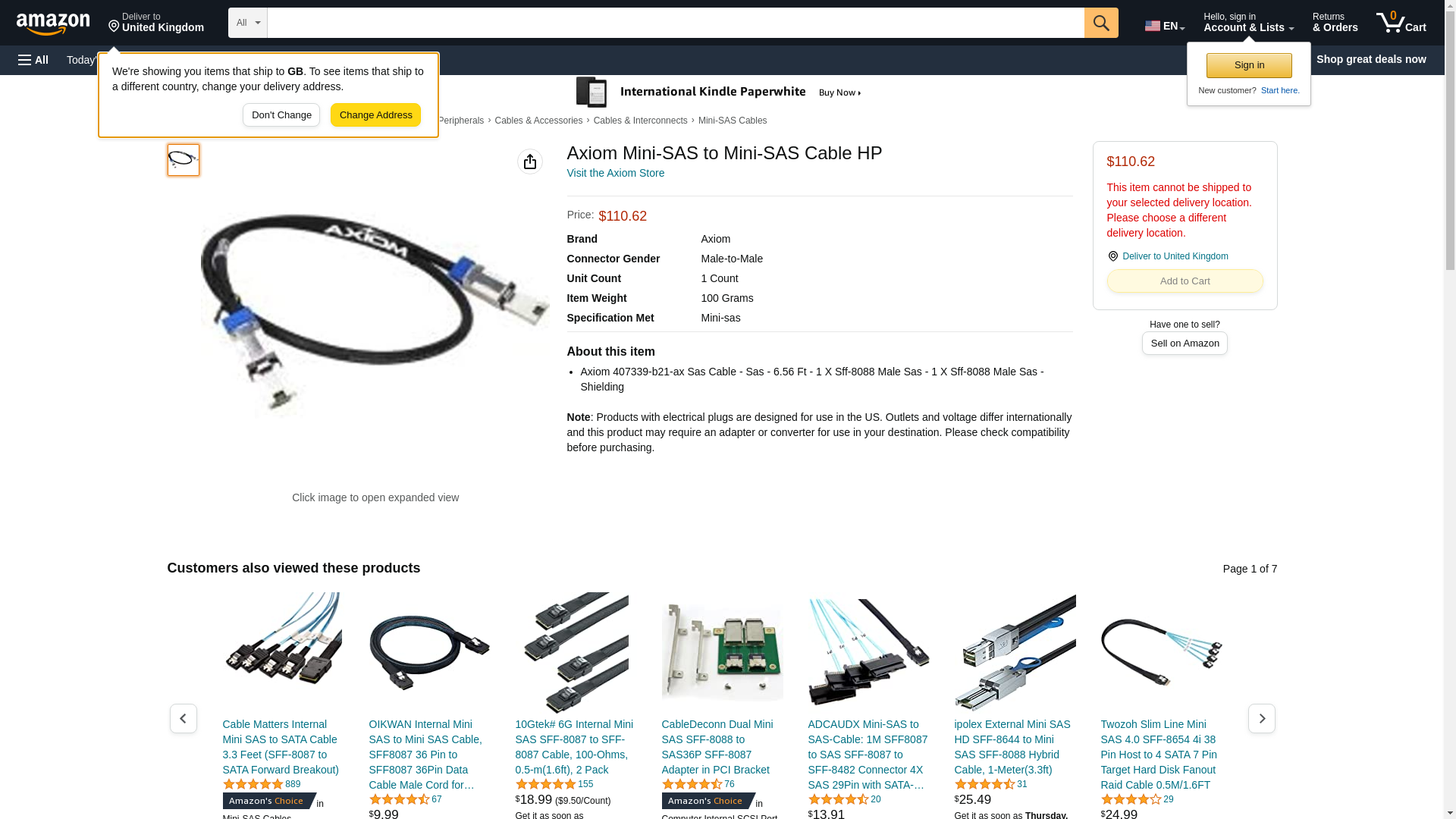Select the Mini-SAS Cables breadcrumb
The height and width of the screenshot is (819, 1456).
pos(733,121)
